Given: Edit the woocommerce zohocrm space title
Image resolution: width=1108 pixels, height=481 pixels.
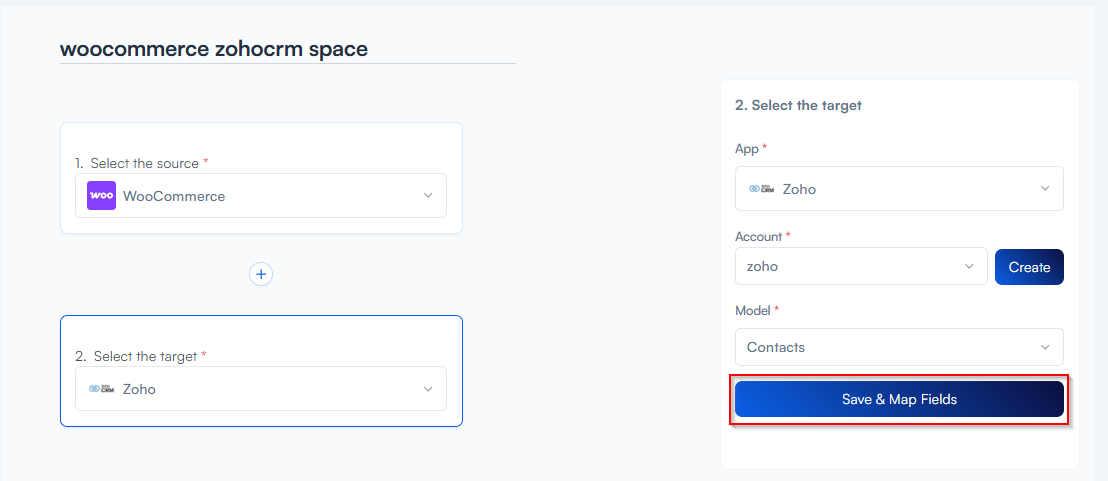Looking at the screenshot, I should coord(214,49).
